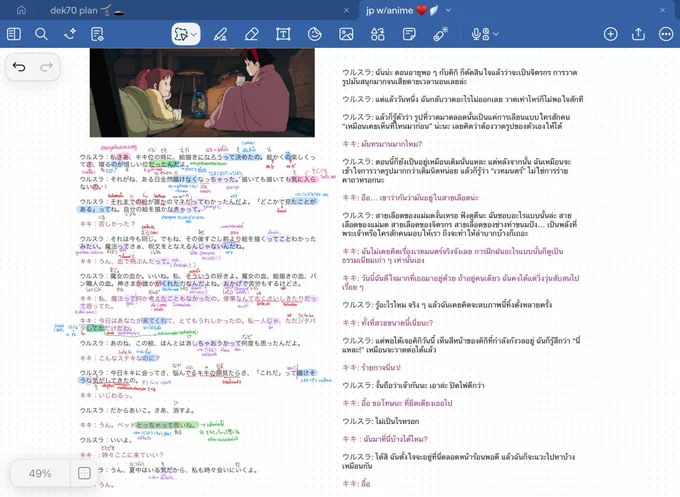This screenshot has height=497, width=680.
Task: Close the jp w/anime tab
Action: click(x=662, y=10)
